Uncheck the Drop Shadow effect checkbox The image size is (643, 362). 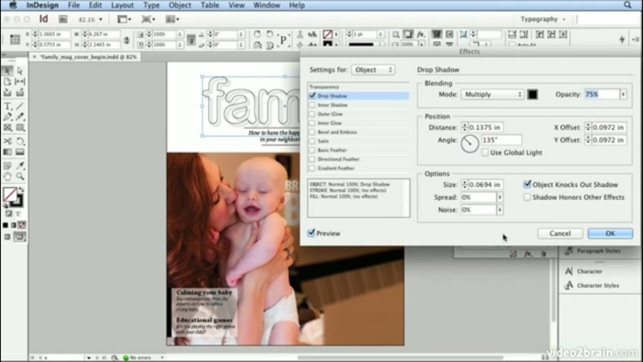click(x=312, y=96)
